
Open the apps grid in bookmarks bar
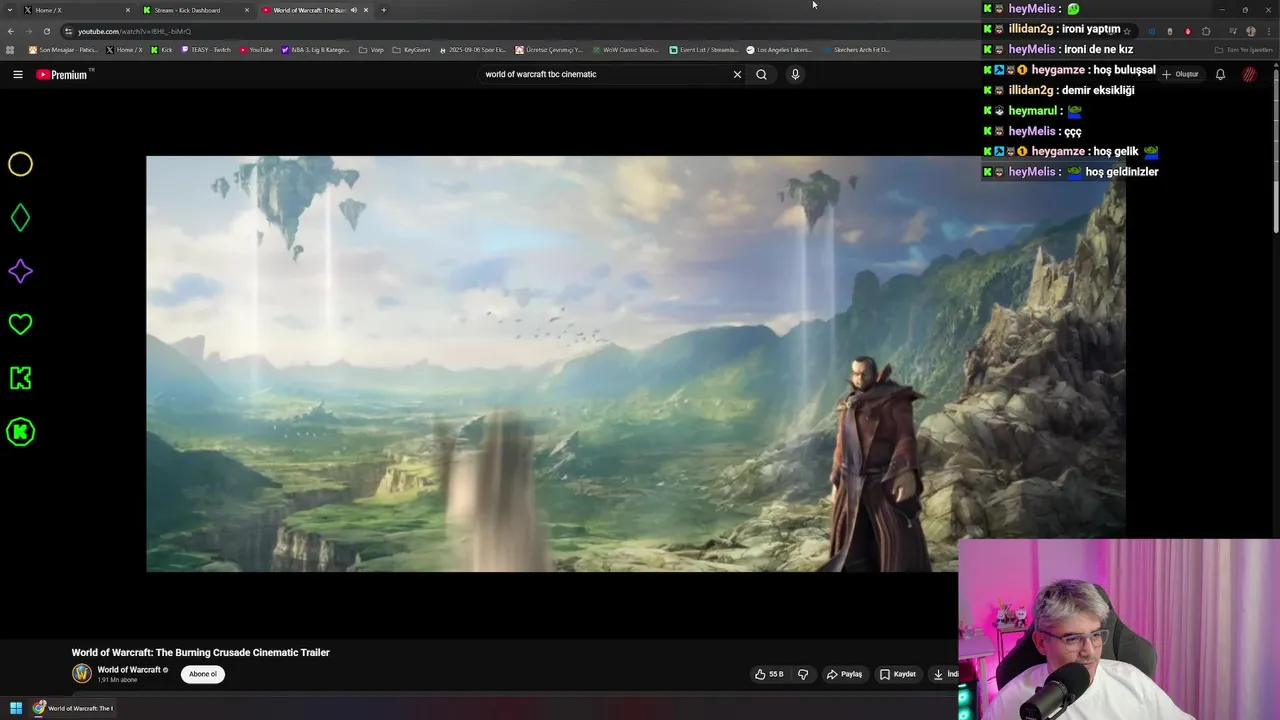10,50
